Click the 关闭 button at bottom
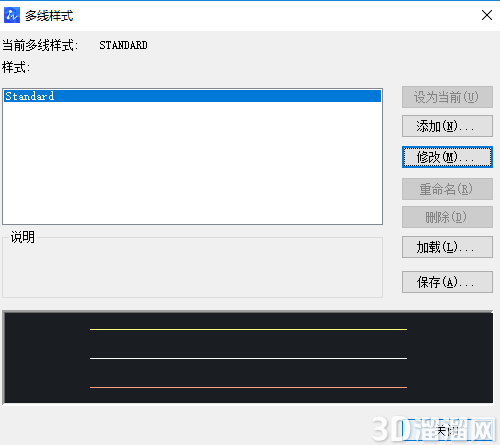This screenshot has width=500, height=445. pyautogui.click(x=447, y=431)
